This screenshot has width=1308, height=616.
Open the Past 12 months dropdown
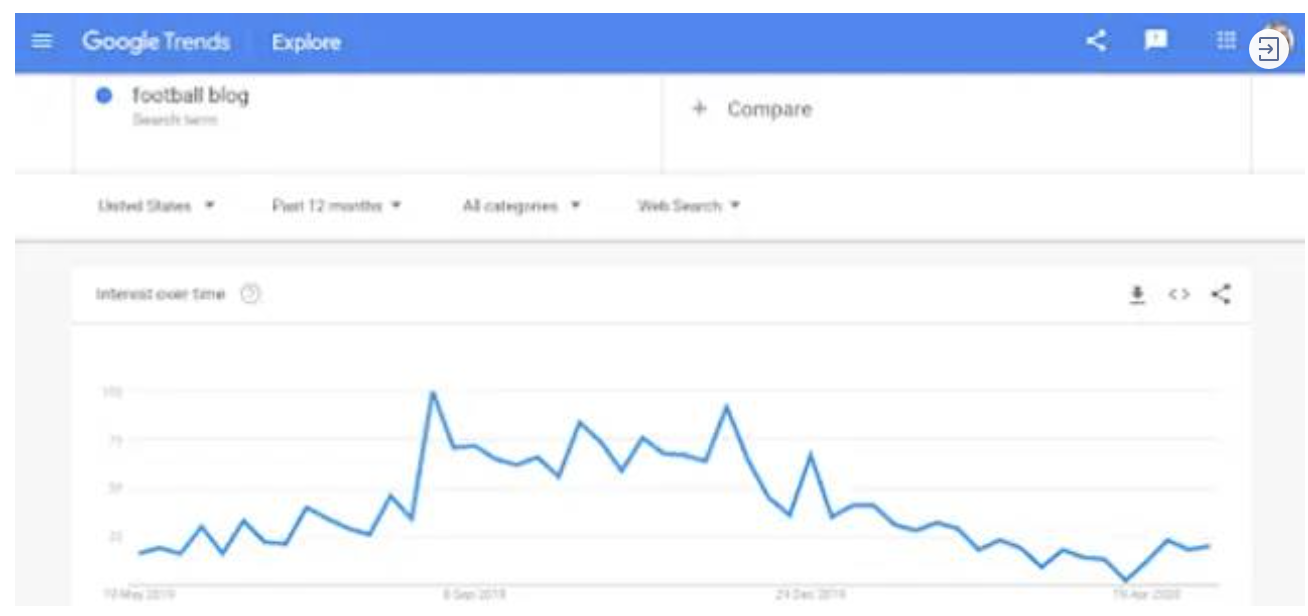[x=336, y=206]
